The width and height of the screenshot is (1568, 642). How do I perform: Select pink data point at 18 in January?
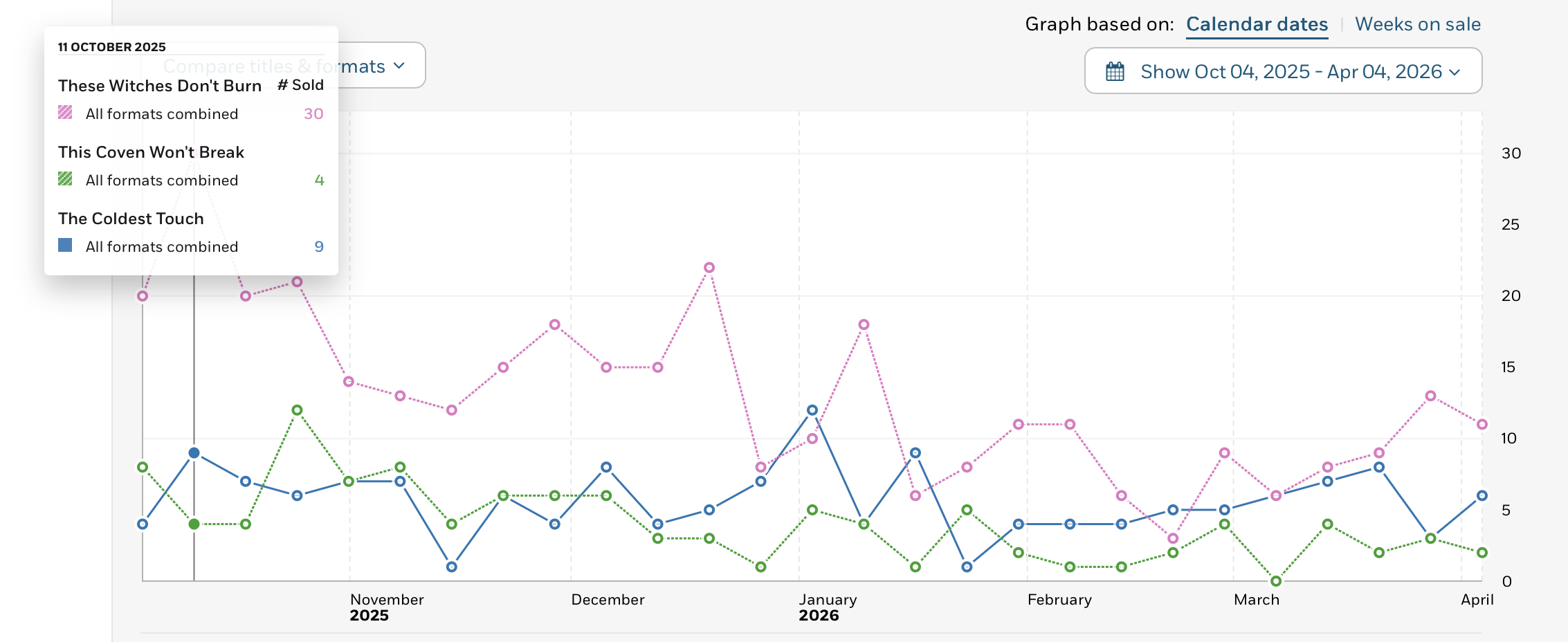pyautogui.click(x=864, y=325)
